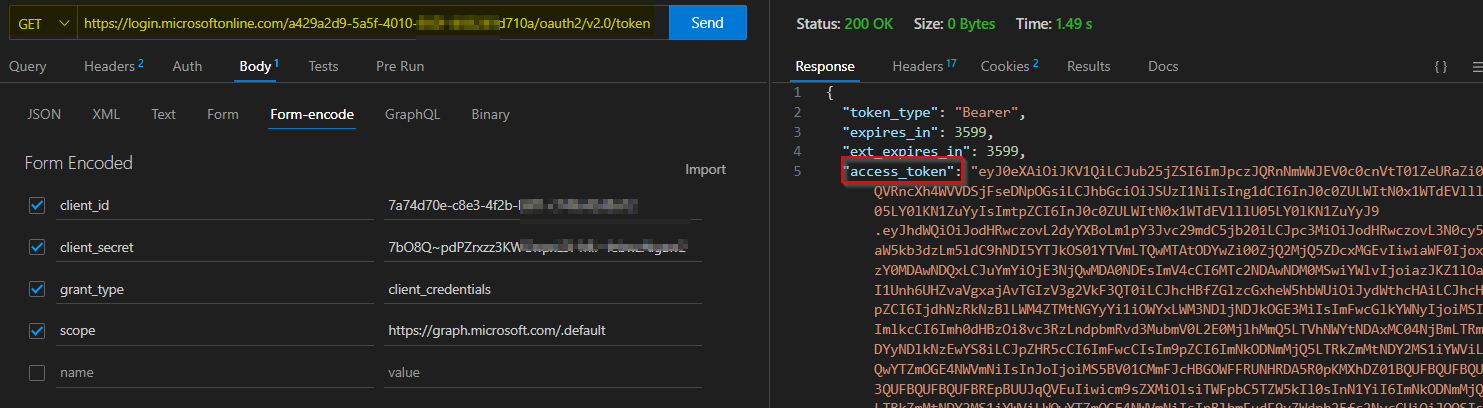Image resolution: width=1483 pixels, height=408 pixels.
Task: Click the "Bearer" value text
Action: click(x=985, y=112)
